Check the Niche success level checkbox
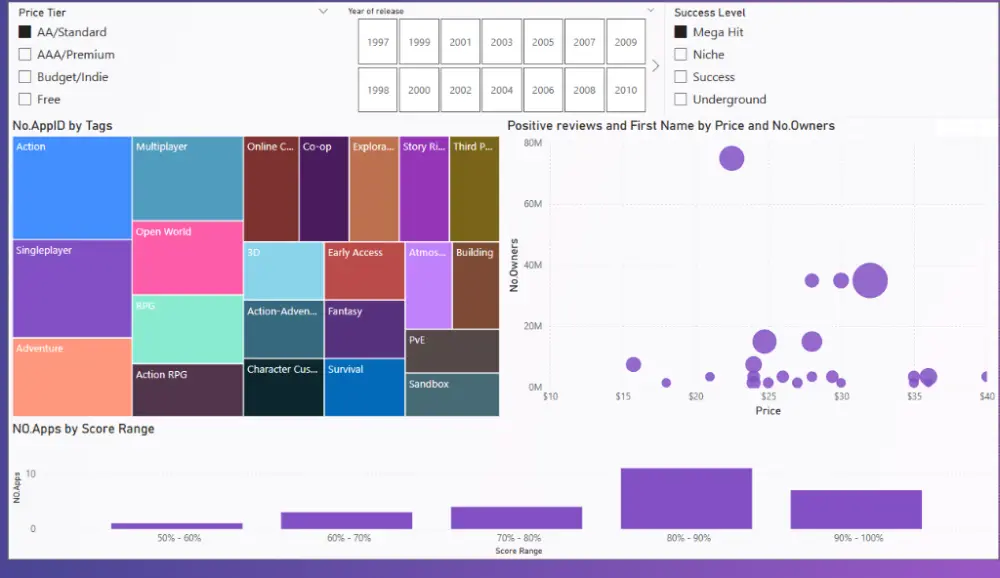The height and width of the screenshot is (578, 1000). click(680, 54)
